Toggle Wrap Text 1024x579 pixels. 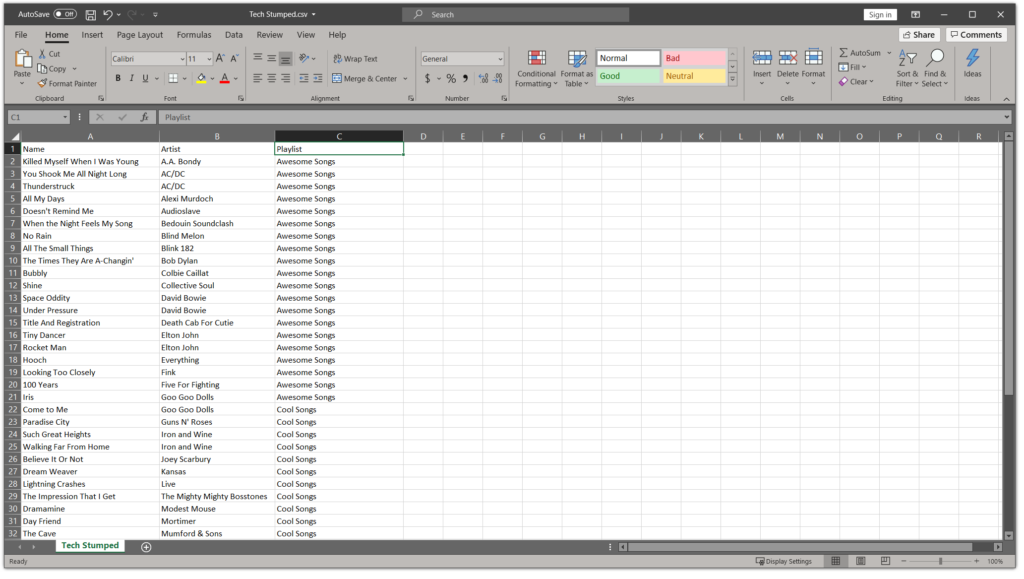pos(355,59)
